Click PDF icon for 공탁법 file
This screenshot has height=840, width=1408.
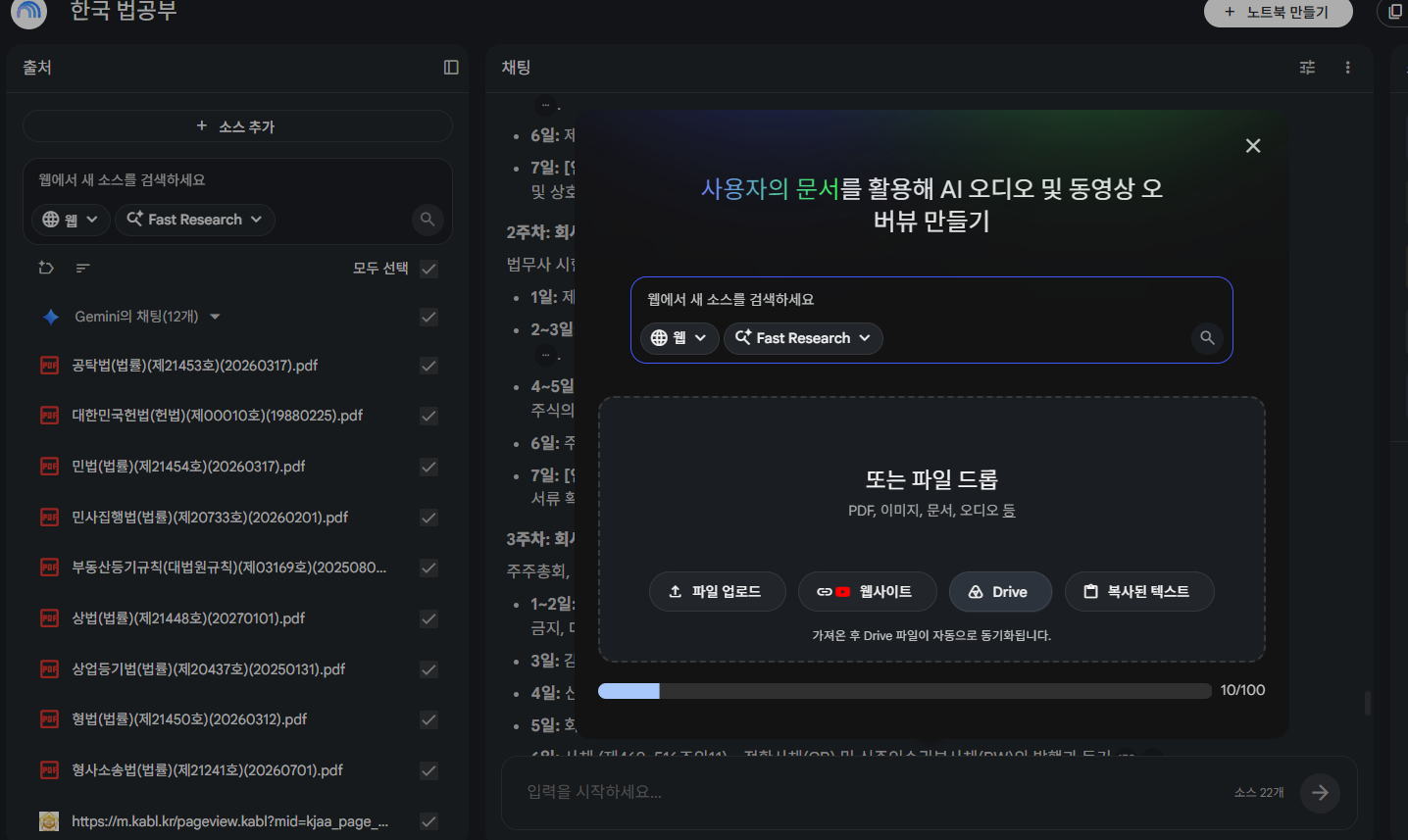click(x=49, y=366)
